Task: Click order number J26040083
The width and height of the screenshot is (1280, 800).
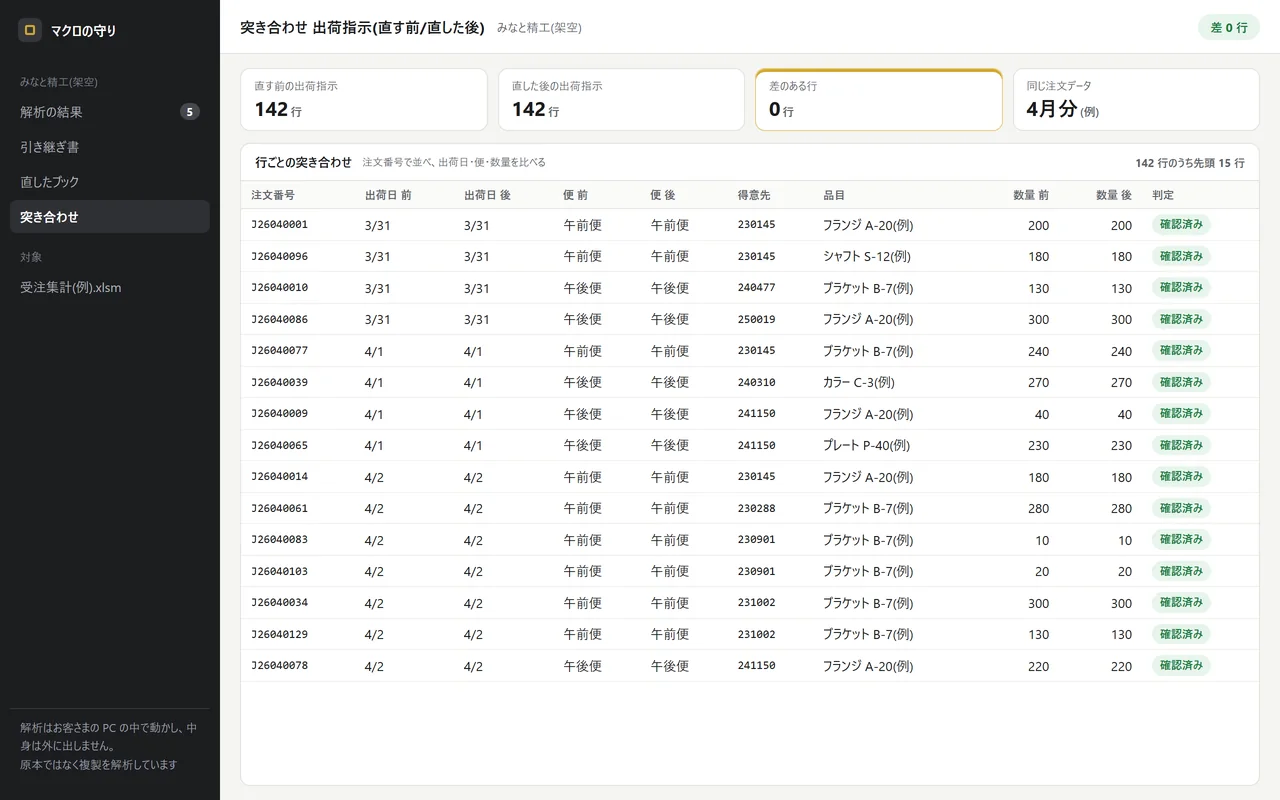Action: 280,540
